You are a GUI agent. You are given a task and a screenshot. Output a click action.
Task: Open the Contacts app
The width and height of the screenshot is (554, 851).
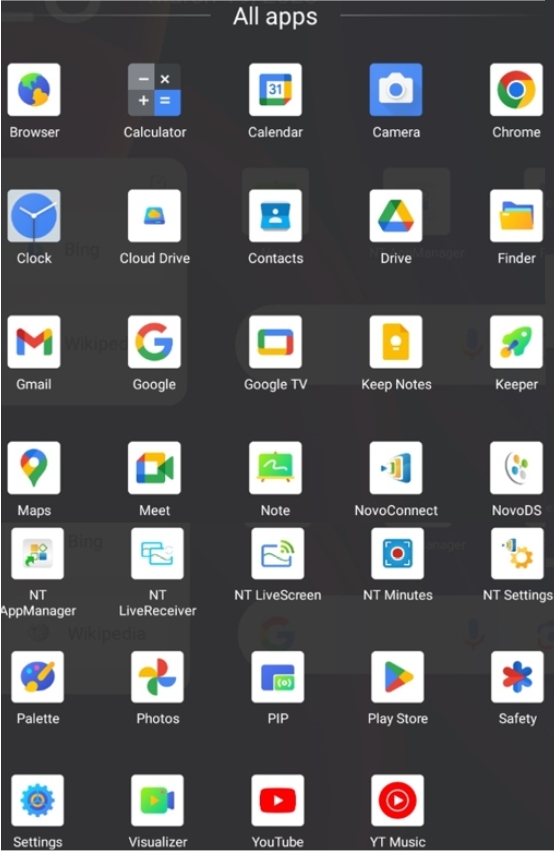click(x=276, y=215)
